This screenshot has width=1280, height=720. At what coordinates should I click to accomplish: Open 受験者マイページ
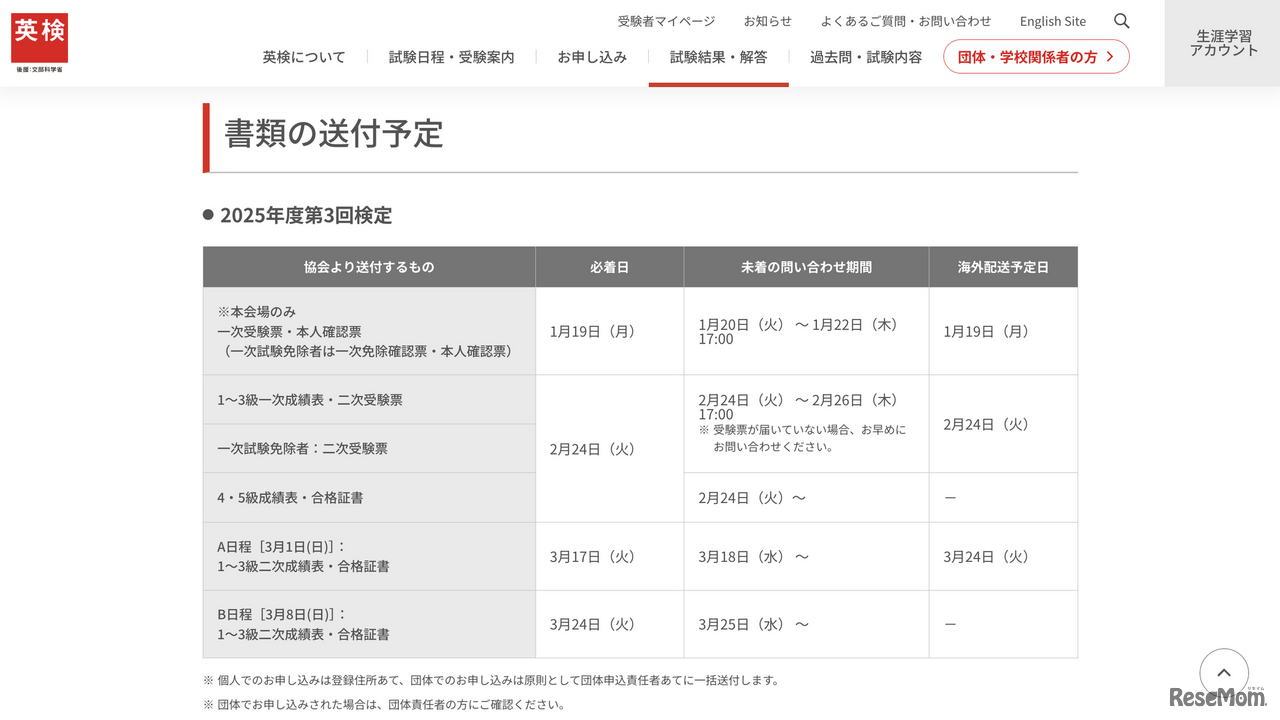click(666, 20)
